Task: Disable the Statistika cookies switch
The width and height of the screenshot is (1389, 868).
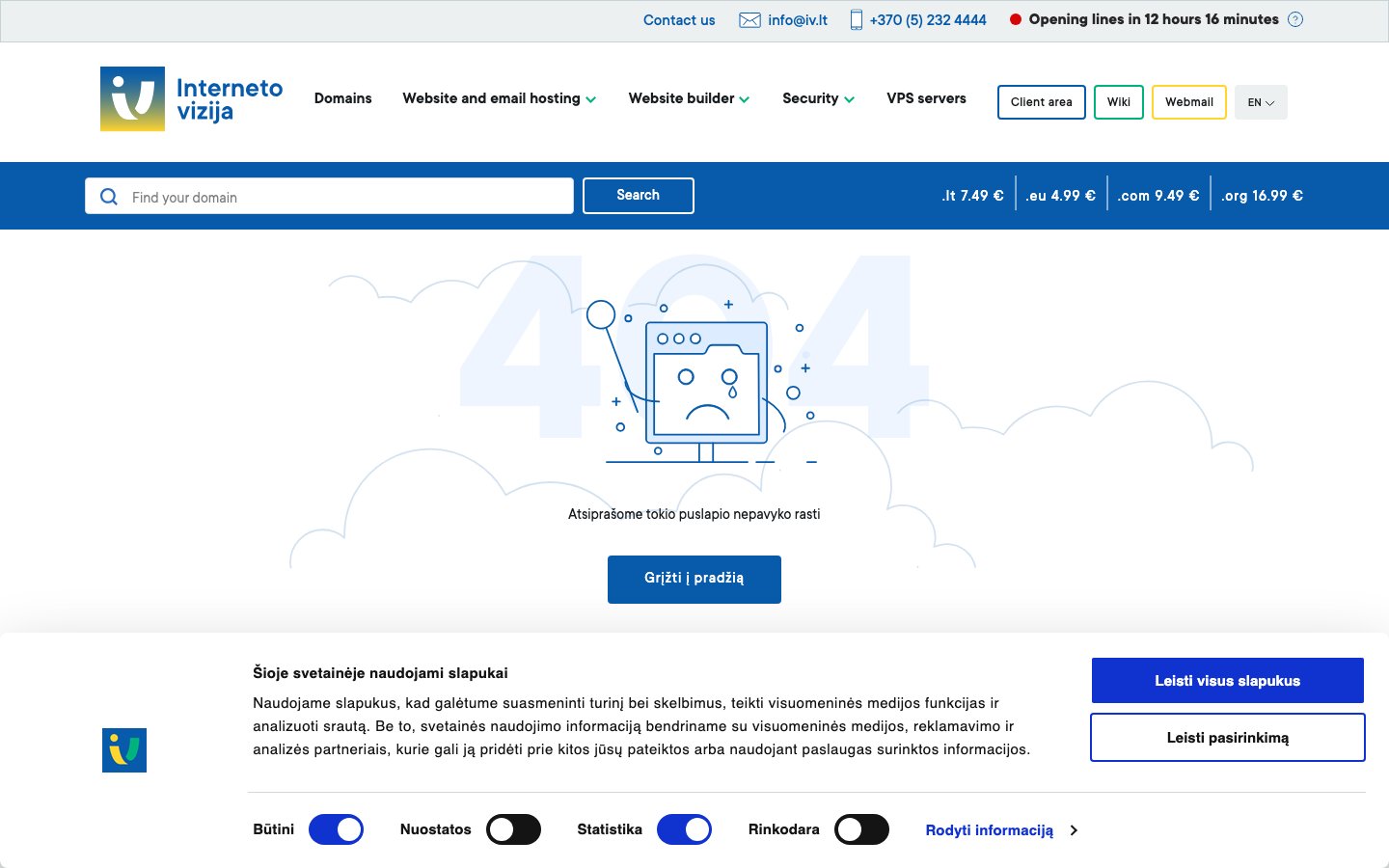Action: tap(684, 829)
